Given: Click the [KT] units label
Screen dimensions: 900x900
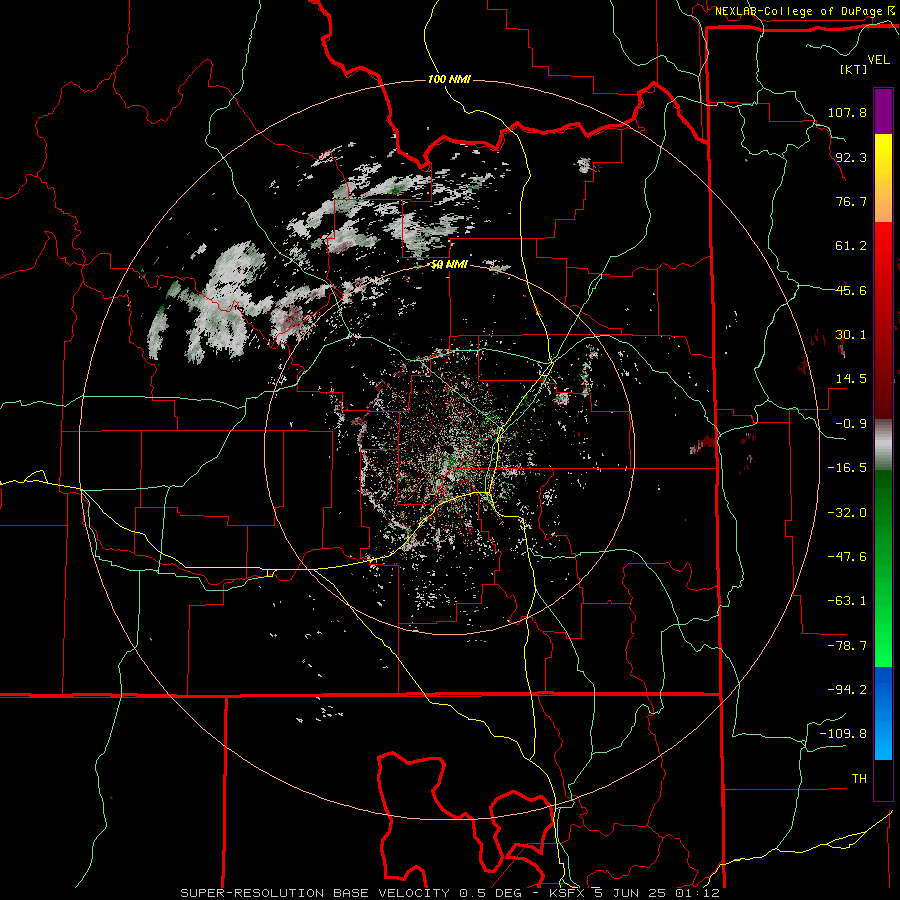Looking at the screenshot, I should click(x=853, y=69).
